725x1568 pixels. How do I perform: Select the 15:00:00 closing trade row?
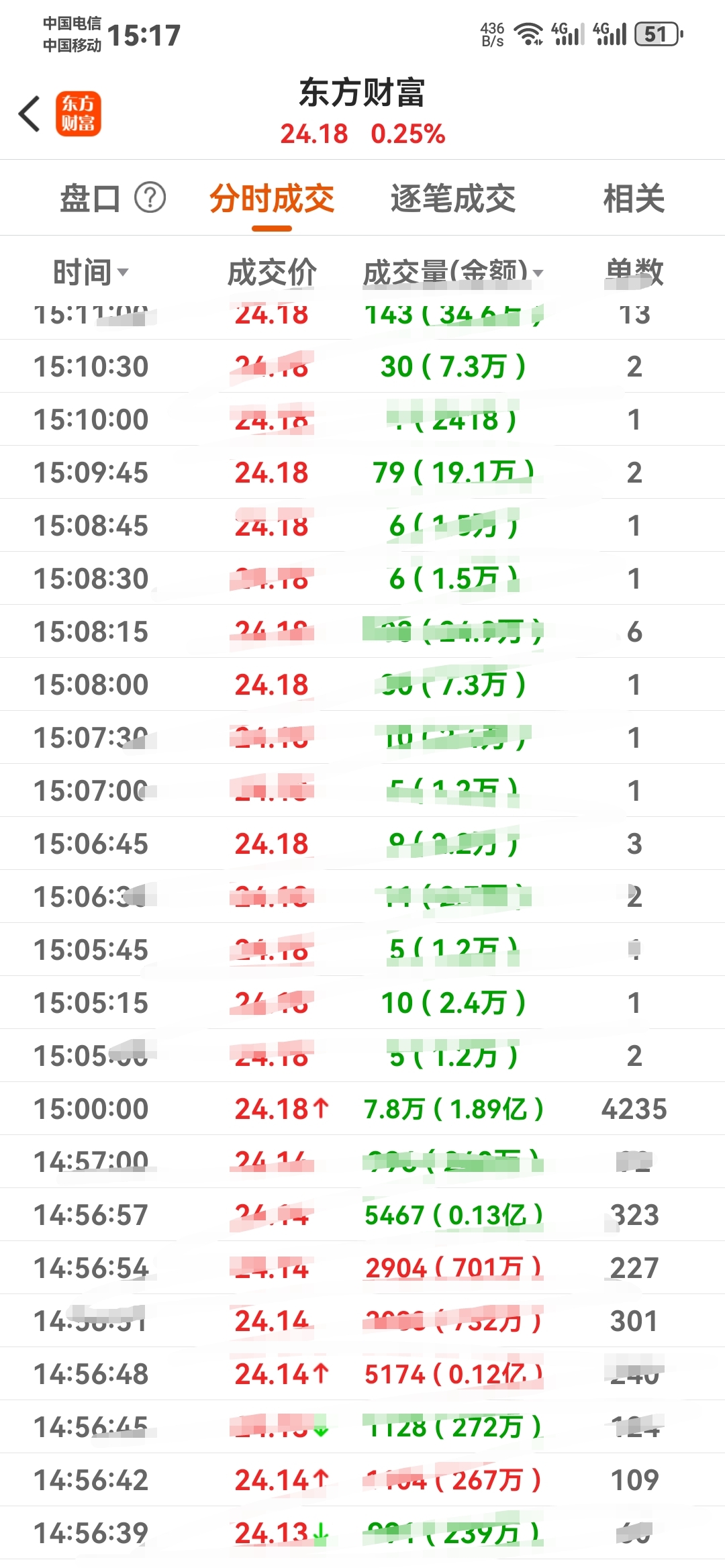pos(362,1108)
